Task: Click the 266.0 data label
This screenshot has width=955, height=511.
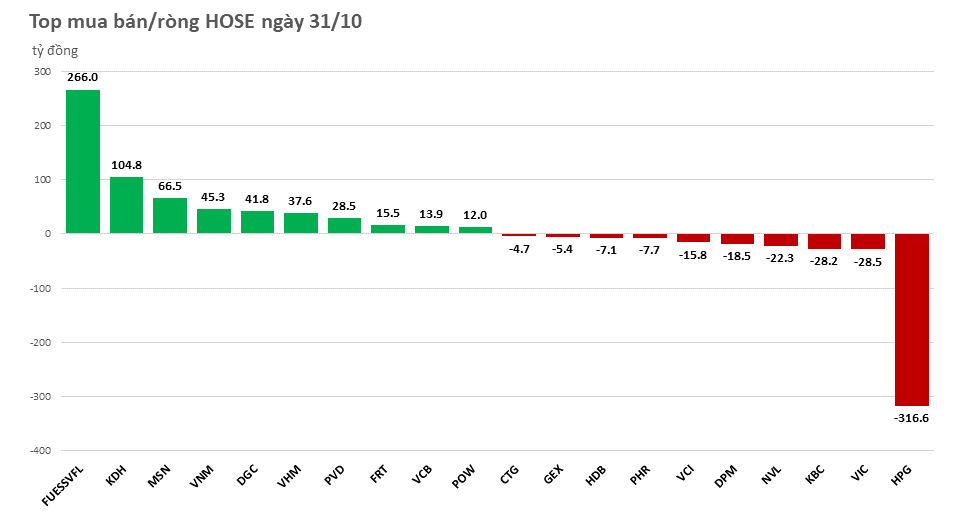Action: pos(82,77)
